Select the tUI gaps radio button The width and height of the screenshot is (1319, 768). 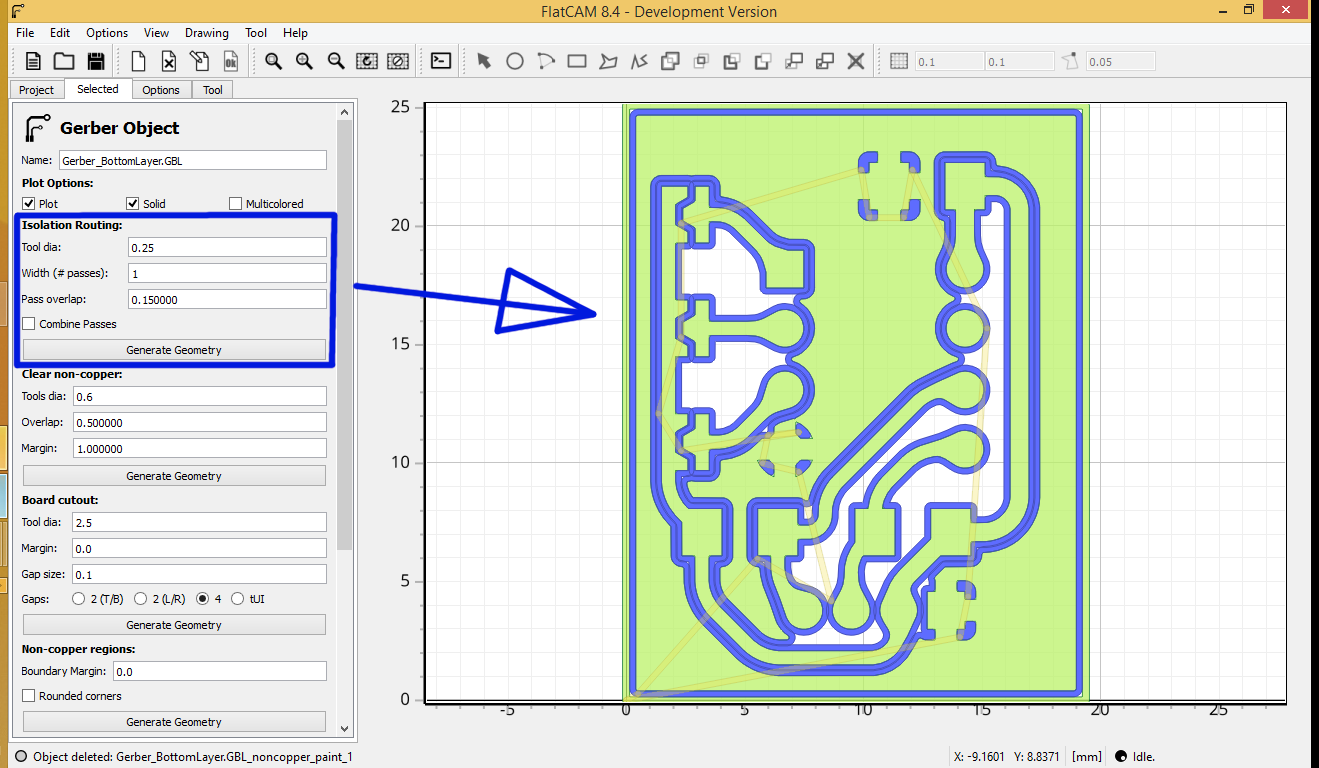pos(237,599)
